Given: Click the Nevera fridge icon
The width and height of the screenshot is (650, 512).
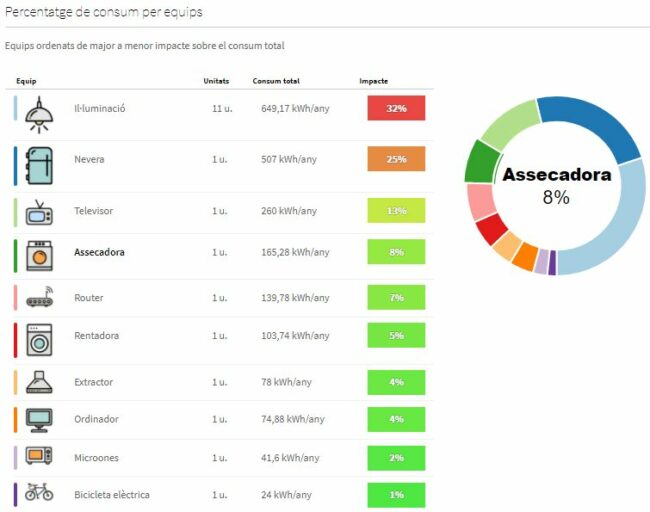Looking at the screenshot, I should [x=40, y=165].
